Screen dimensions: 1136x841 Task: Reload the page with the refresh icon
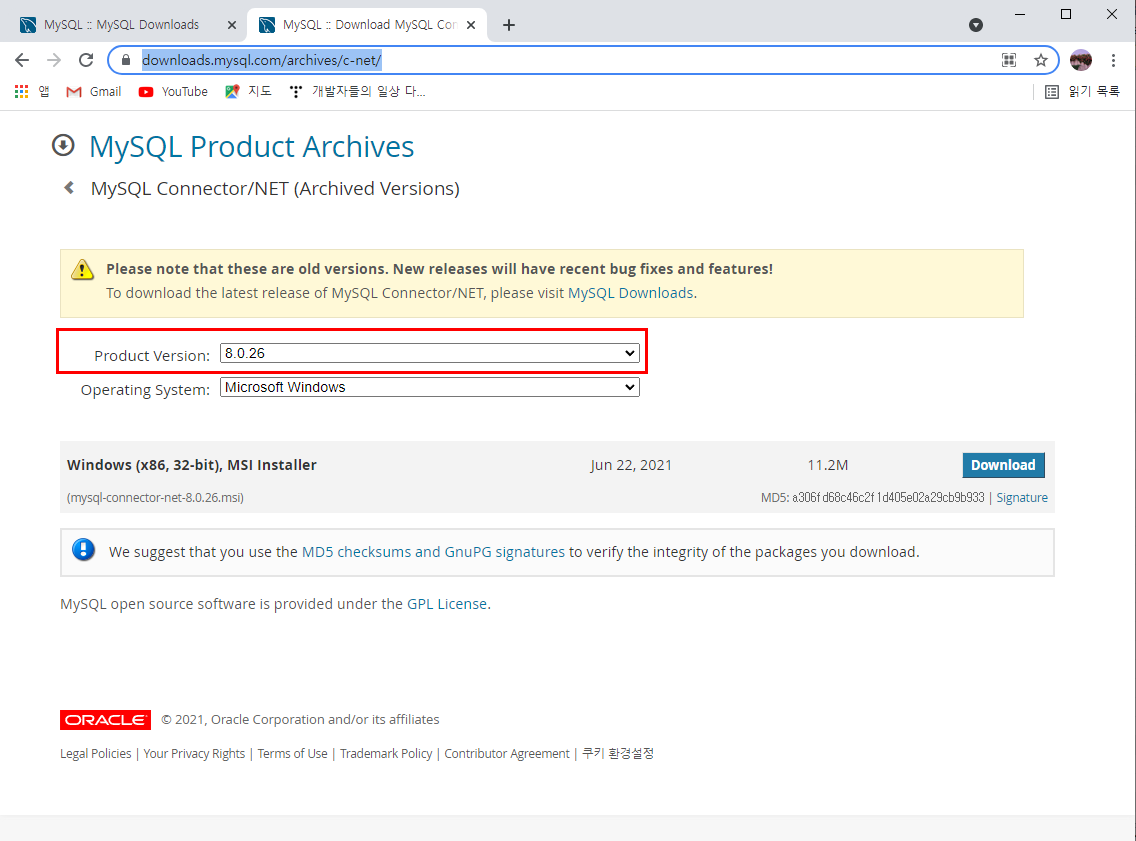[x=86, y=60]
